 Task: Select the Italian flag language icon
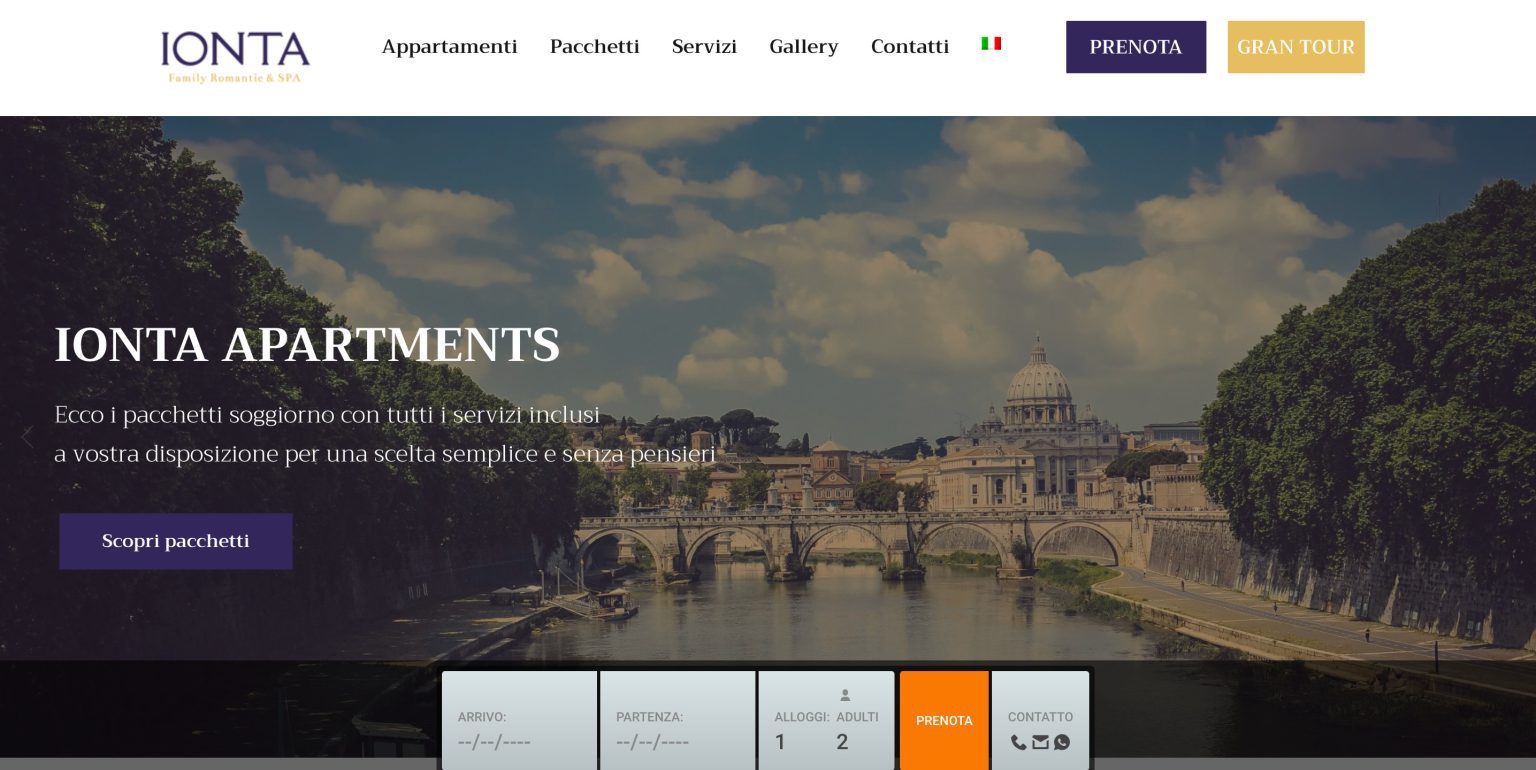tap(991, 43)
